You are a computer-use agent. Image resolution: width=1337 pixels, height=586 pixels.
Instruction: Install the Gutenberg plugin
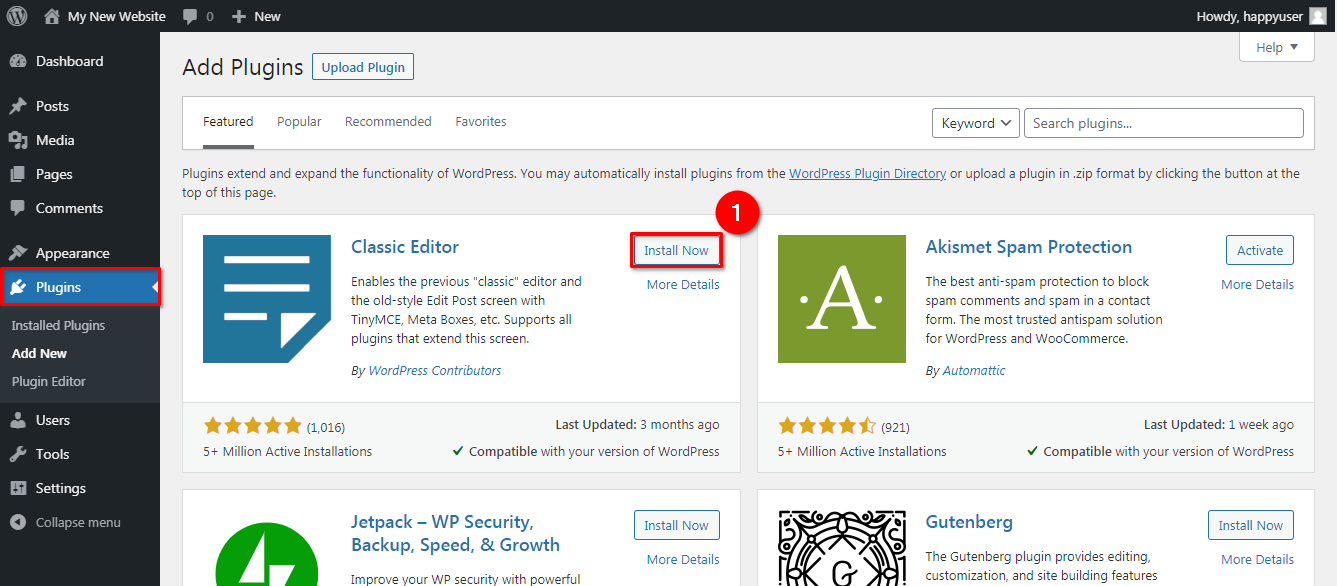(x=1251, y=525)
